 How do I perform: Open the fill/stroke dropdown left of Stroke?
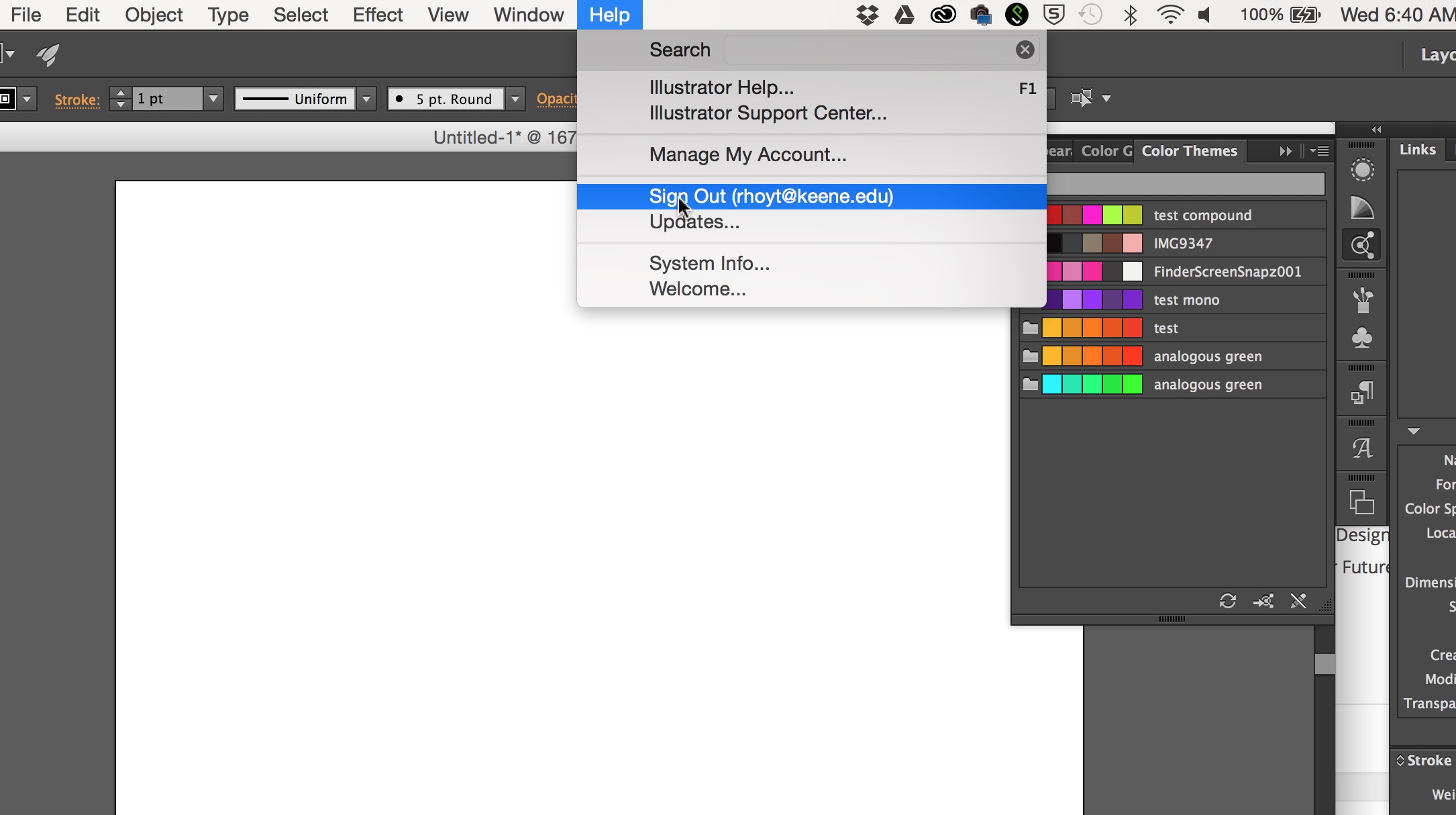pos(27,99)
